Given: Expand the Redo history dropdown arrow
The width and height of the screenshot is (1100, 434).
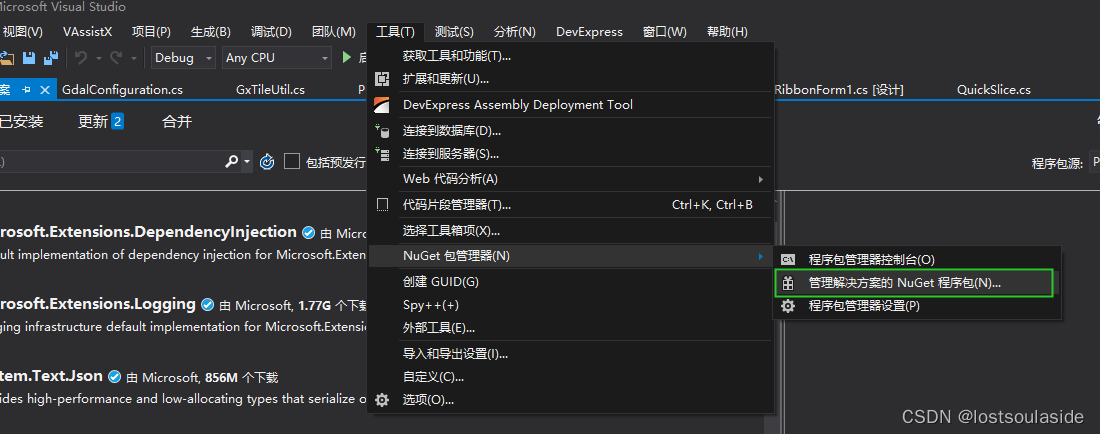Looking at the screenshot, I should click(x=133, y=58).
